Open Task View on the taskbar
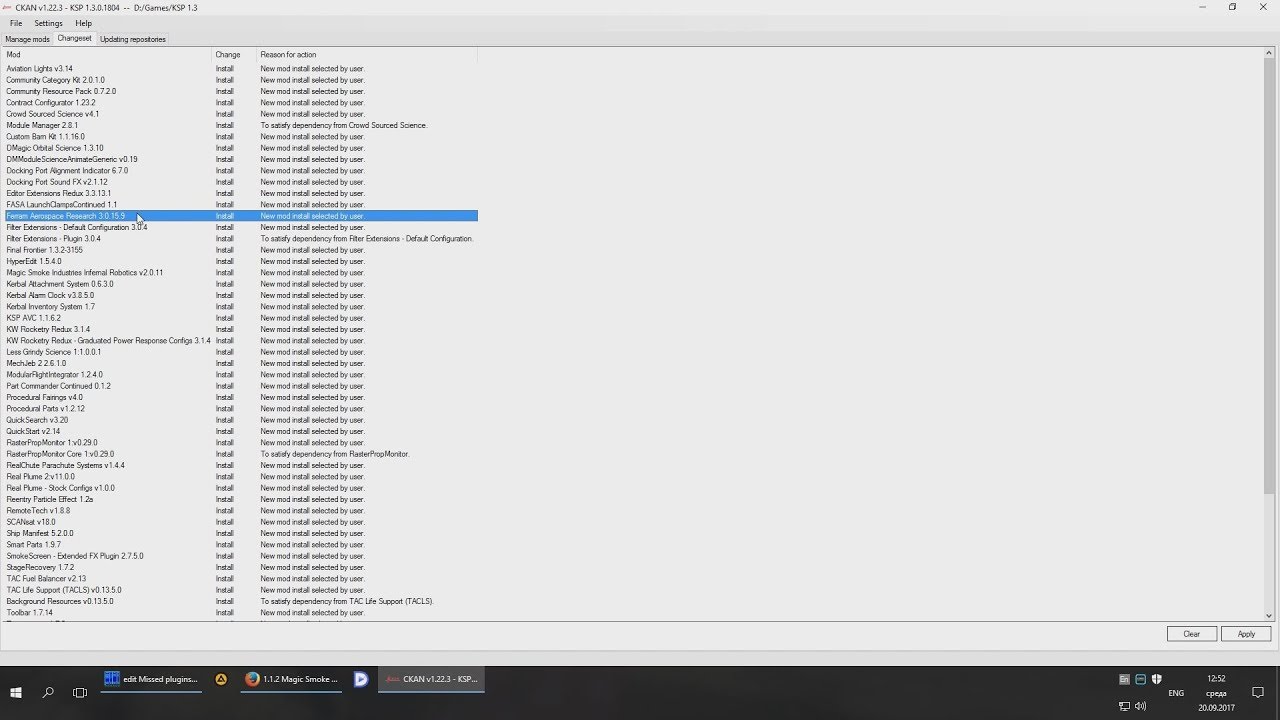1280x720 pixels. pos(80,692)
